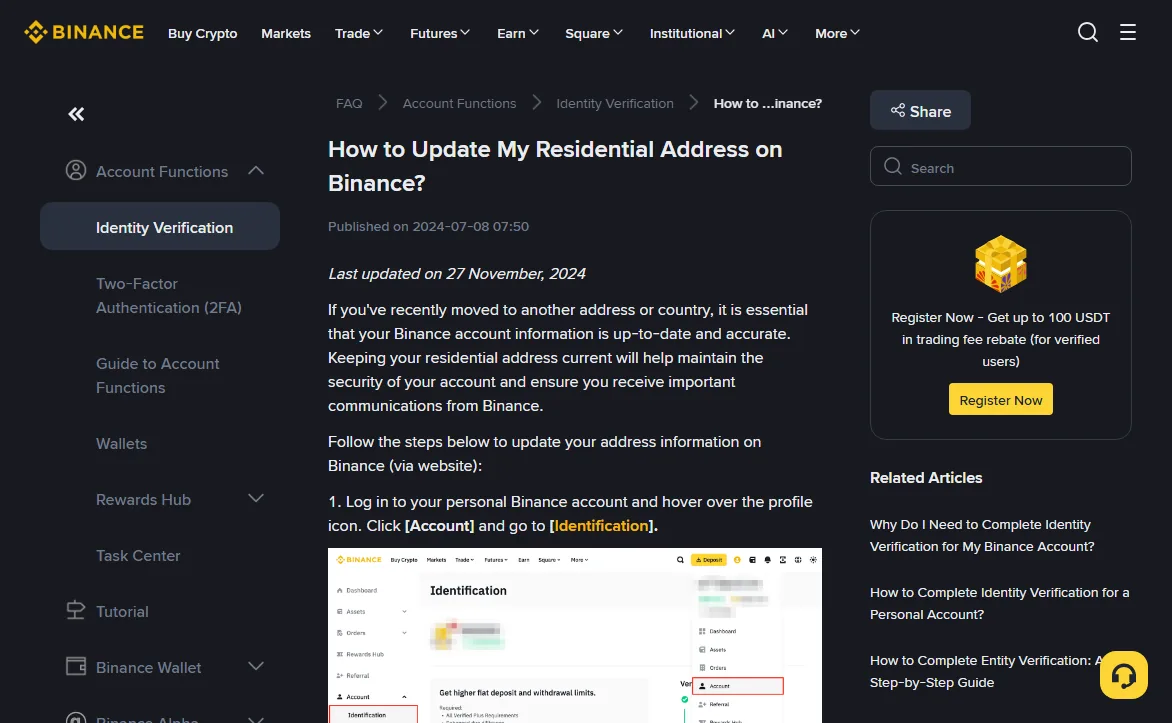Open the orange Identification link in step 1
Image resolution: width=1172 pixels, height=723 pixels.
coord(601,526)
